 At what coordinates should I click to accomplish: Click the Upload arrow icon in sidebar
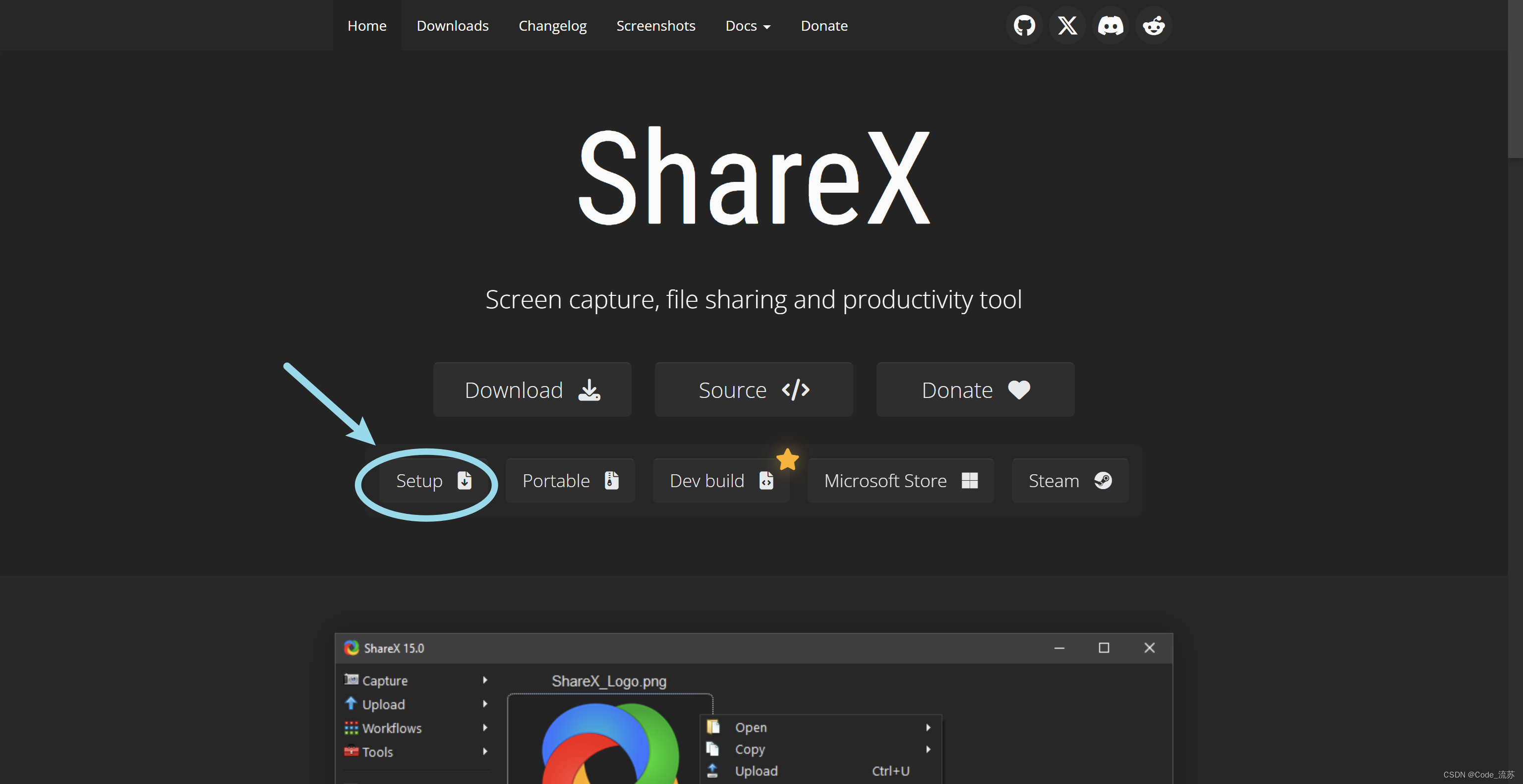click(351, 703)
